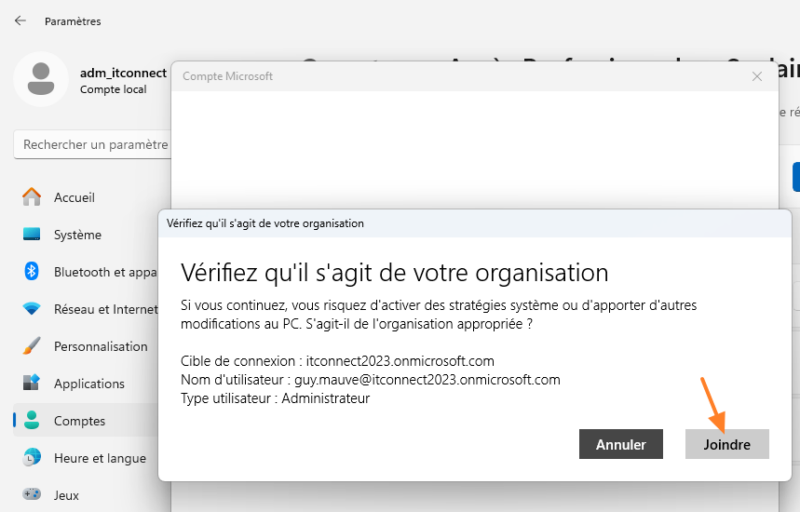The width and height of the screenshot is (800, 512).
Task: Click the adm_itconnect account name
Action: pyautogui.click(x=123, y=73)
